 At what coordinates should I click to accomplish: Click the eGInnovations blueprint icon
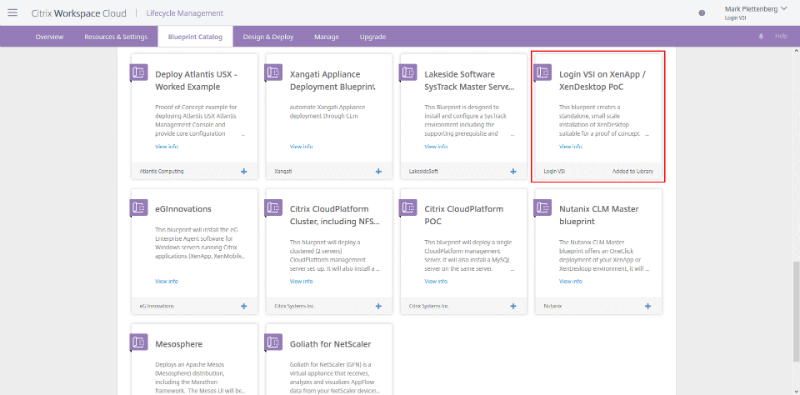click(139, 207)
